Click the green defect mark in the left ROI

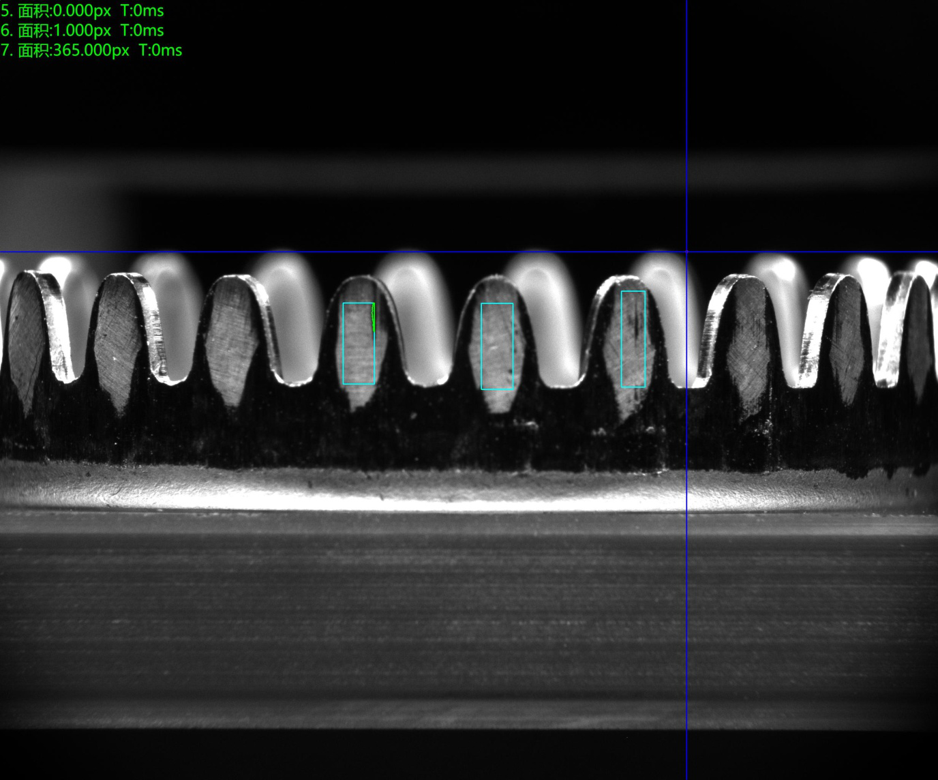[x=373, y=319]
